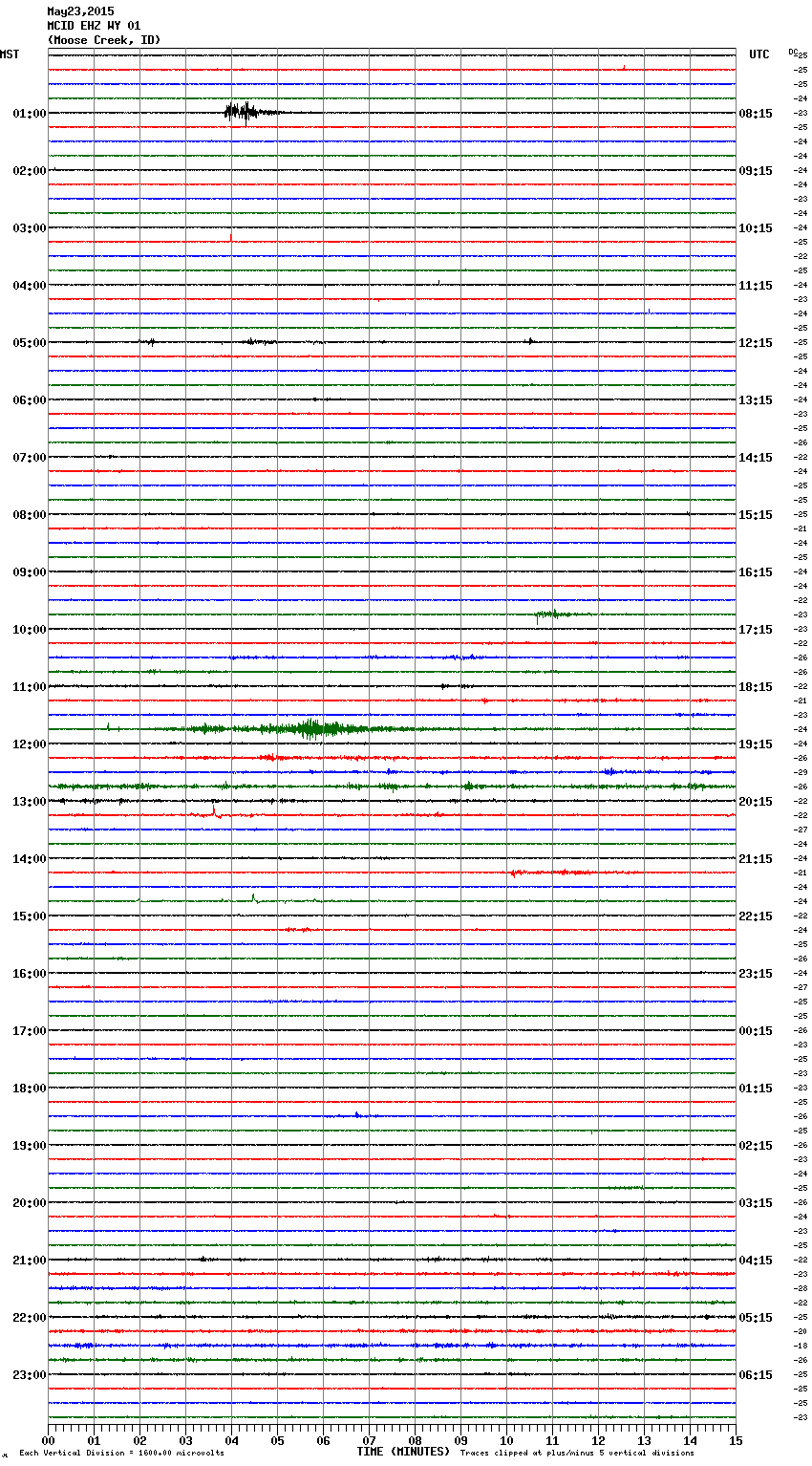Click the 08:15 UTC time label

756,114
